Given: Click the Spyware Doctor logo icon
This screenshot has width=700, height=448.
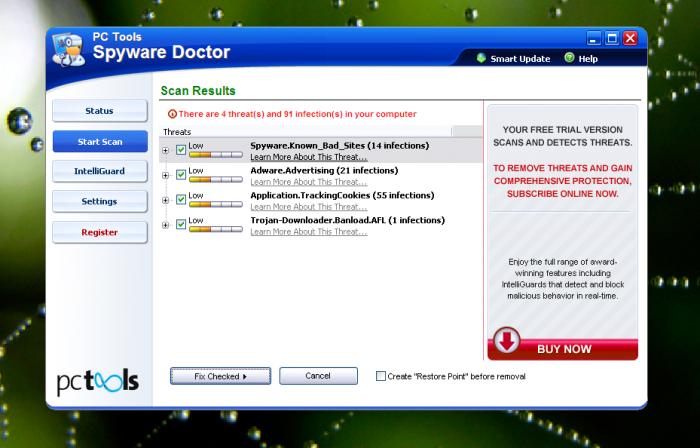Looking at the screenshot, I should (68, 50).
